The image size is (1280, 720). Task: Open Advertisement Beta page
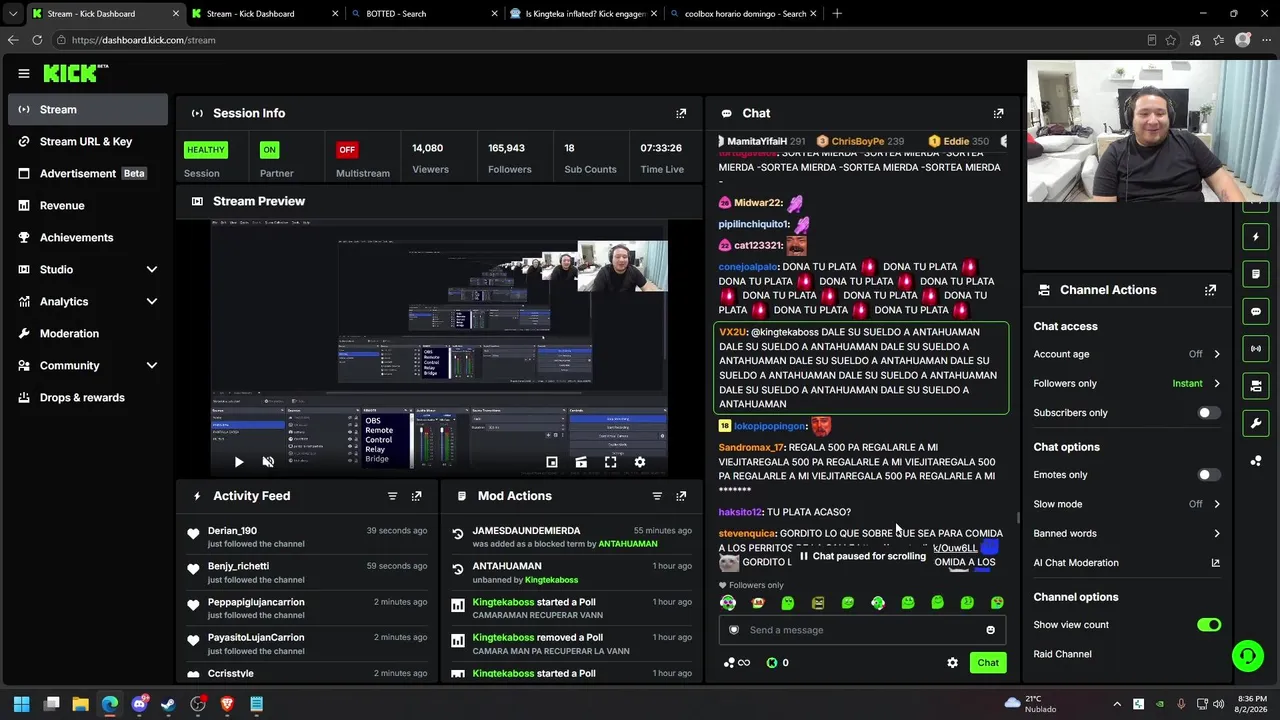pos(87,173)
